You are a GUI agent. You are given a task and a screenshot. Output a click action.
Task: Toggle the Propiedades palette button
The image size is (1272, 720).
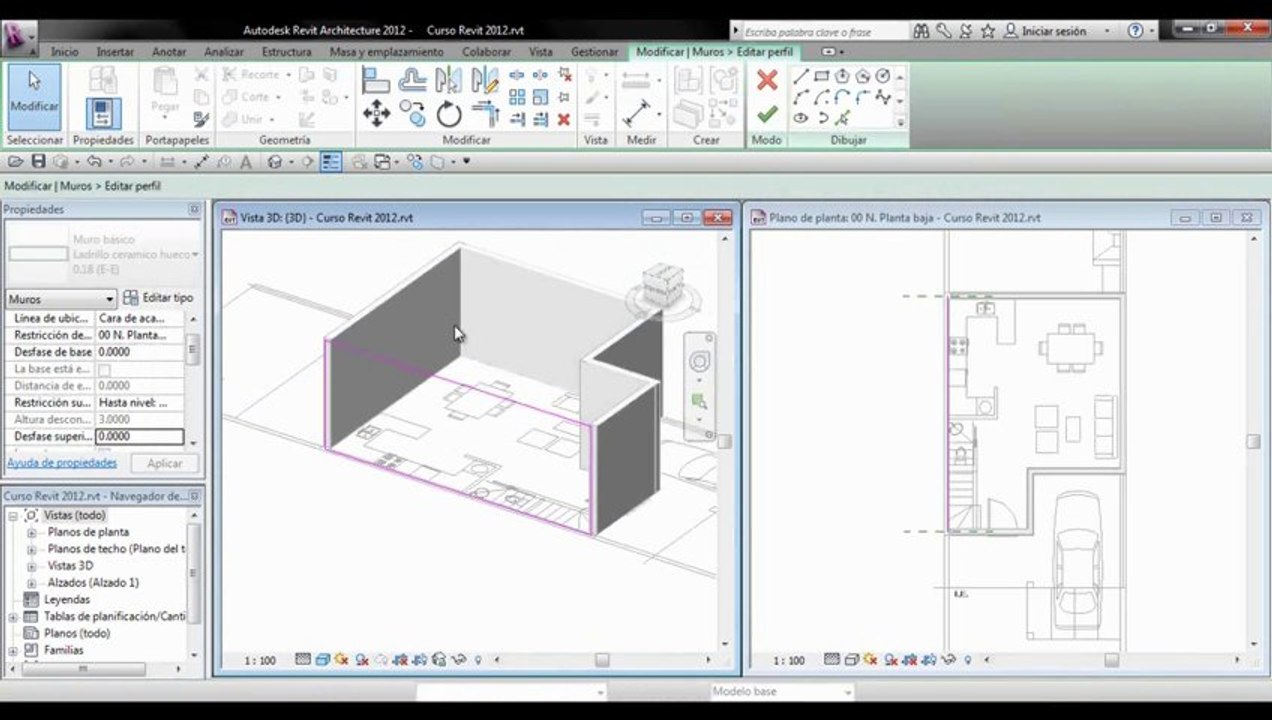point(103,114)
